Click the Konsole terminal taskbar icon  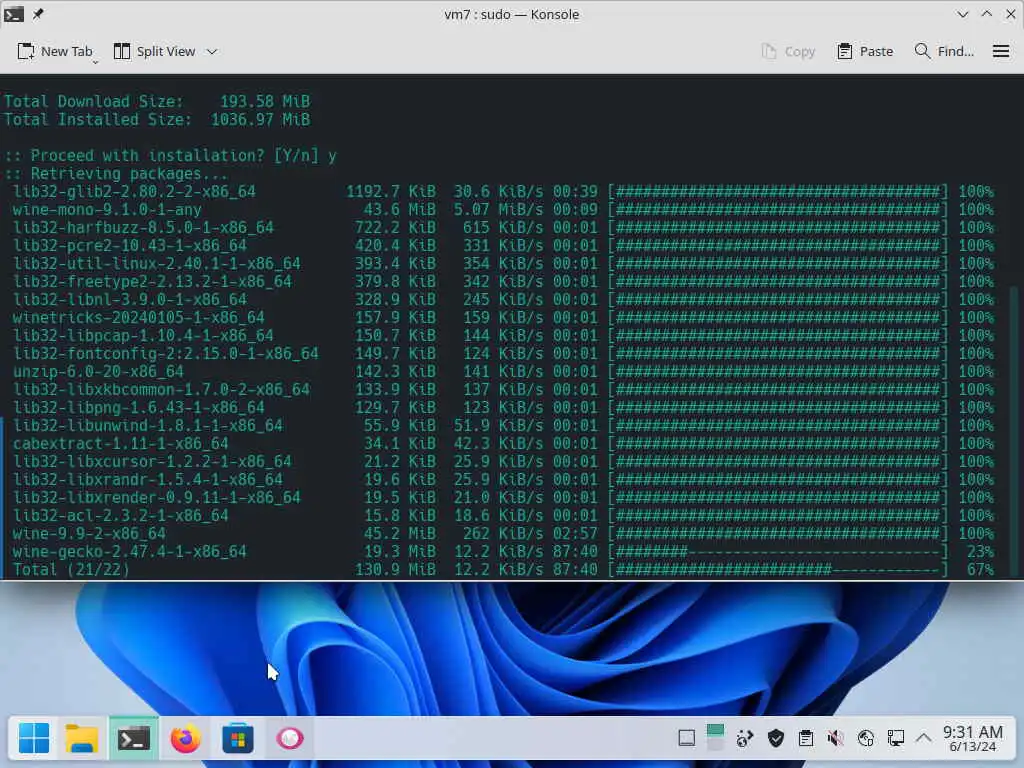click(134, 739)
